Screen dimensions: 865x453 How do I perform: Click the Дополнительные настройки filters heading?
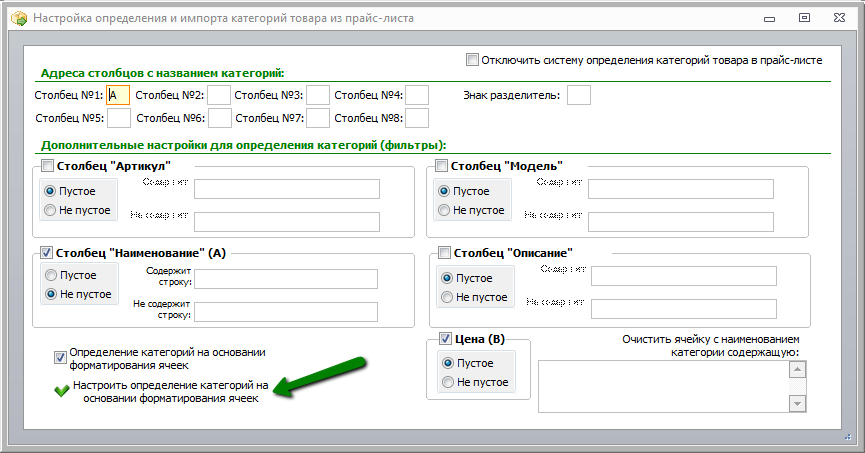(x=243, y=146)
